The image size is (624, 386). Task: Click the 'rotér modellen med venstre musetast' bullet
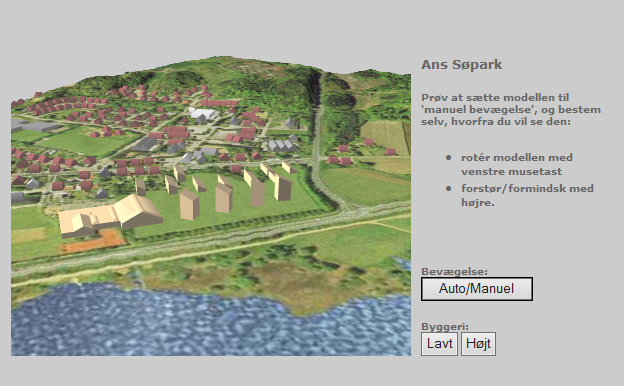pos(517,164)
